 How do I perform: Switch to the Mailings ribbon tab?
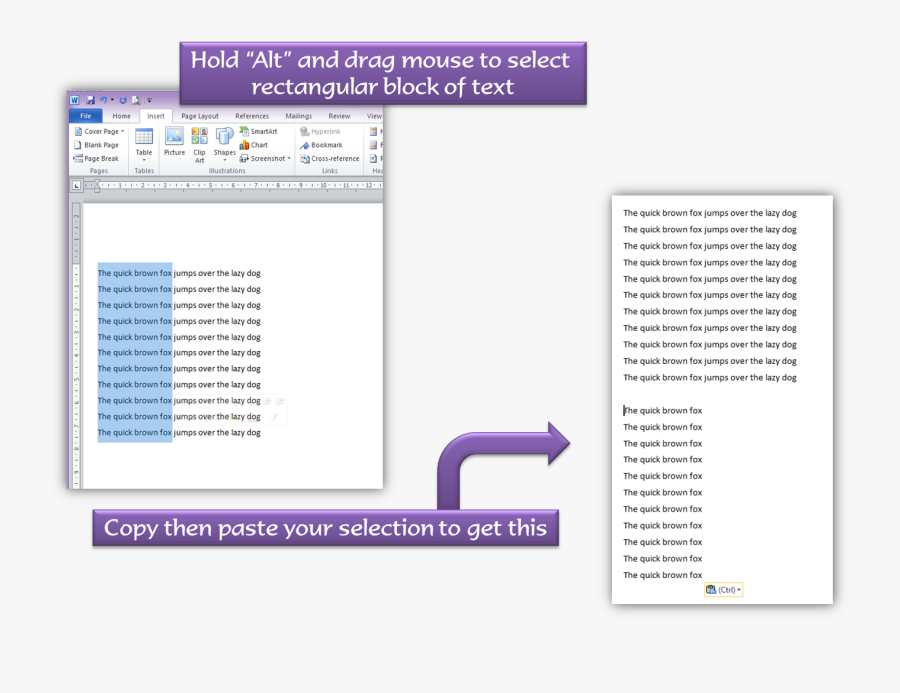pos(299,116)
